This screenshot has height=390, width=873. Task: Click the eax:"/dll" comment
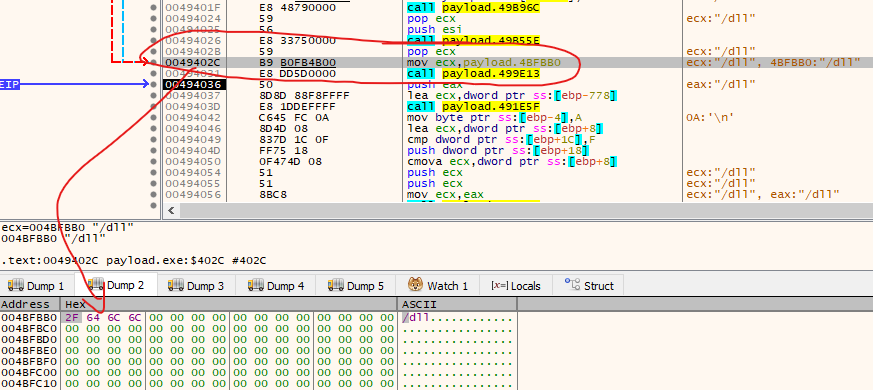[721, 85]
